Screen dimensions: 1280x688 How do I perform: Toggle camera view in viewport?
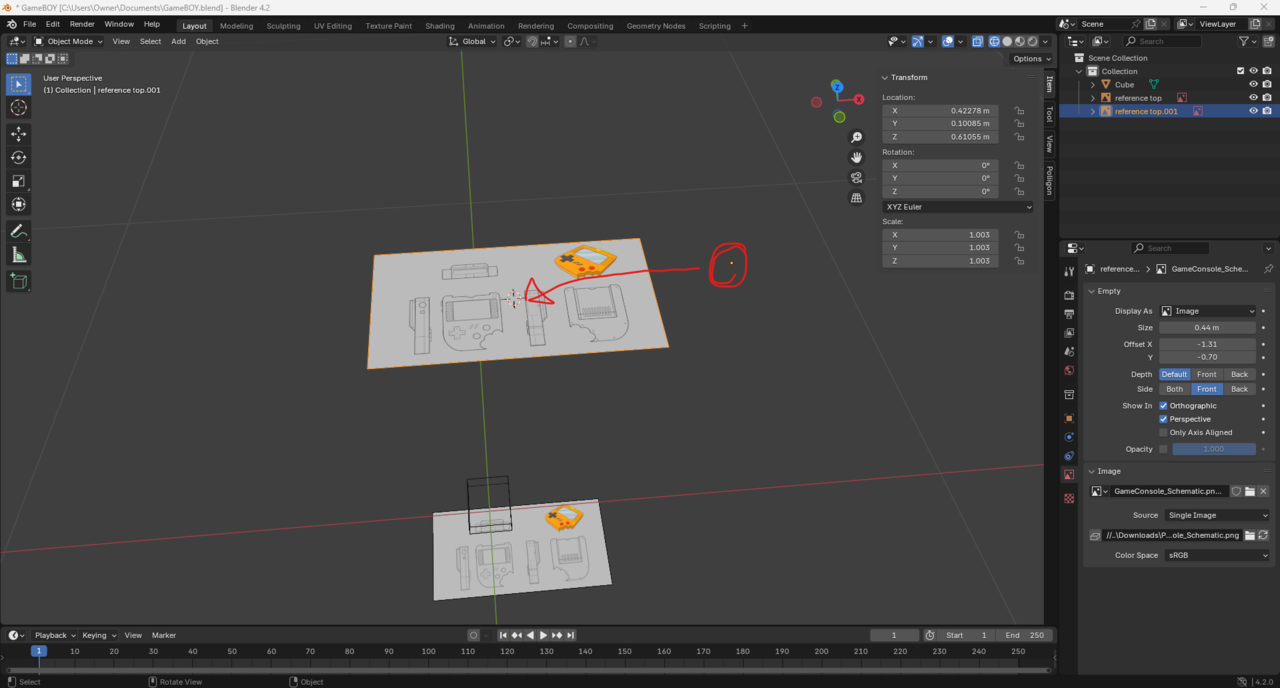pos(856,178)
